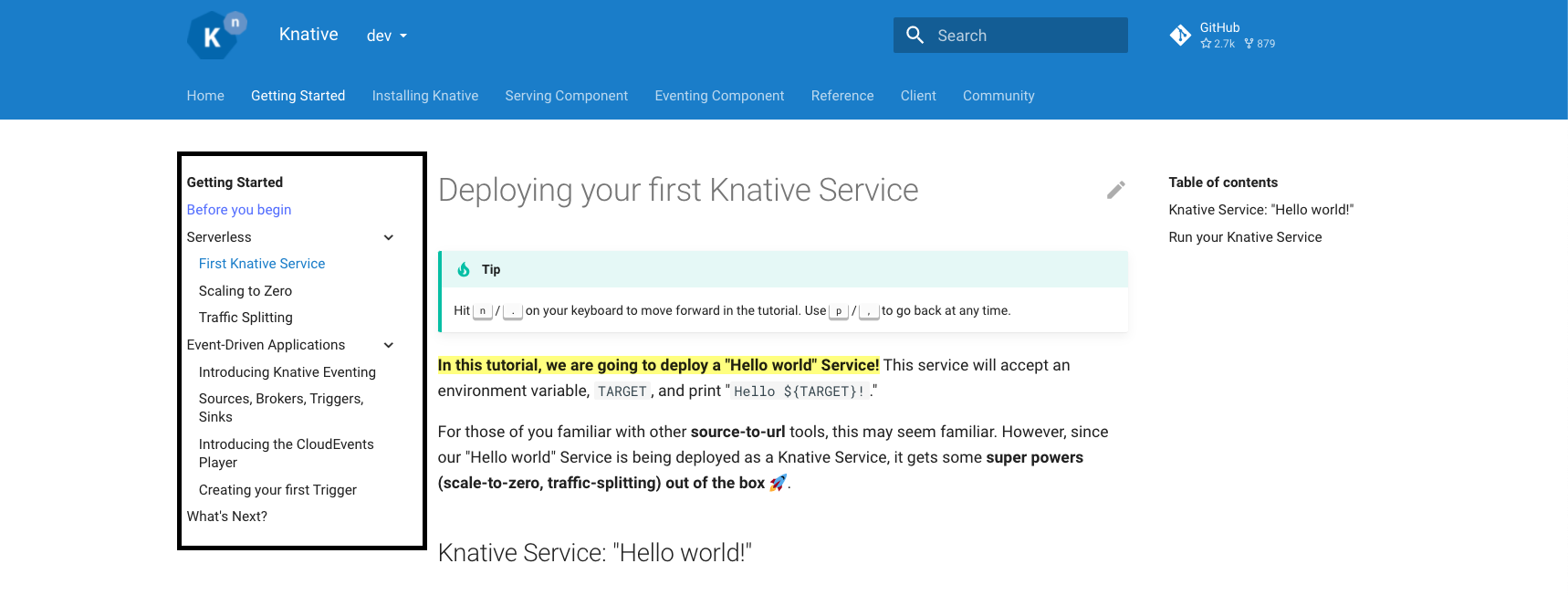
Task: Open the Eventing Component tab
Action: pyautogui.click(x=719, y=96)
